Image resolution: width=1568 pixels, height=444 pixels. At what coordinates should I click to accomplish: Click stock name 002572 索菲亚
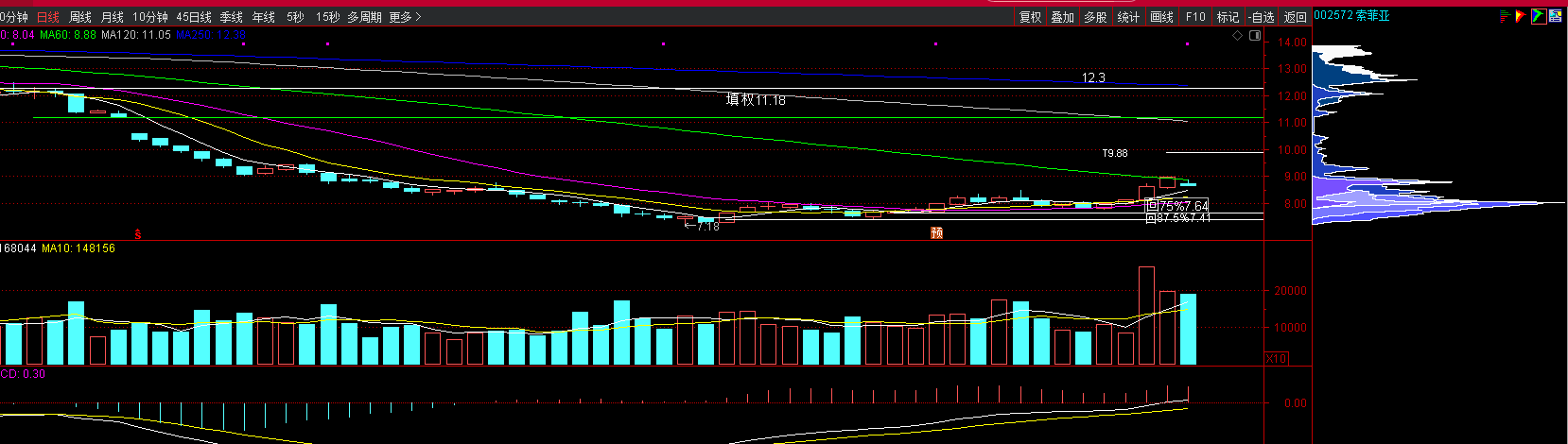coord(1352,16)
